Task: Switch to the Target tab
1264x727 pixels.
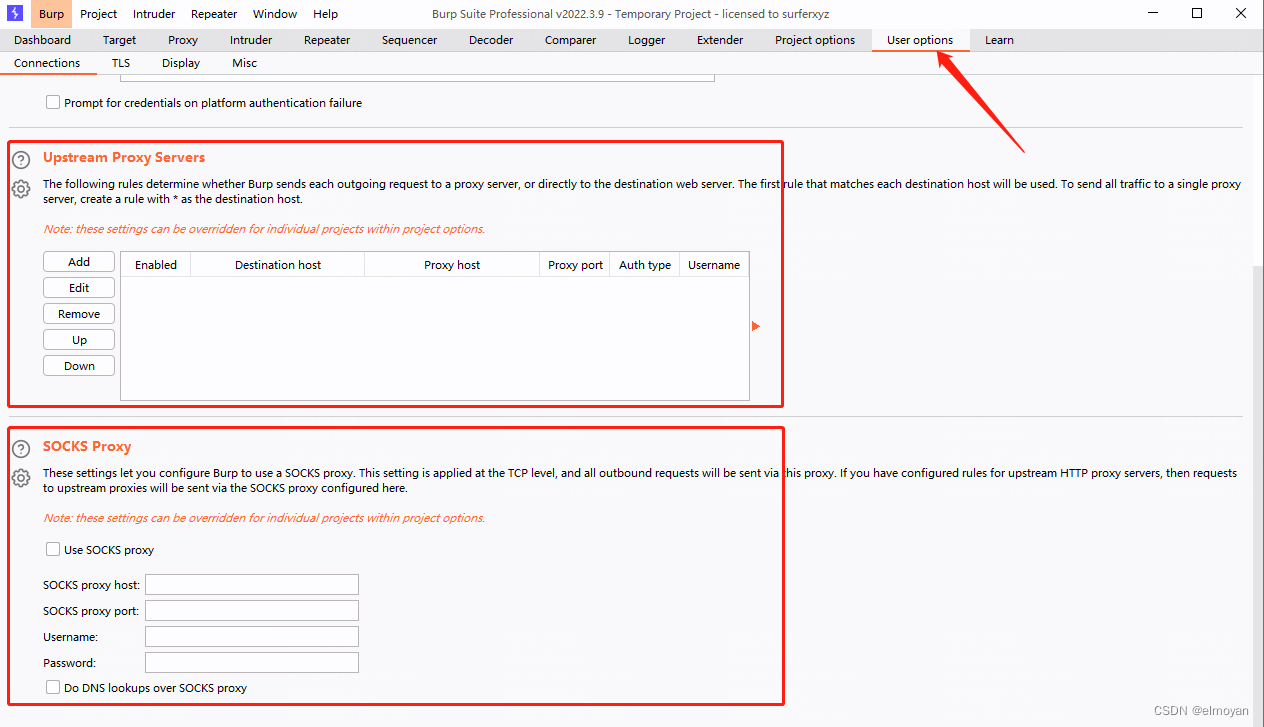Action: tap(119, 40)
